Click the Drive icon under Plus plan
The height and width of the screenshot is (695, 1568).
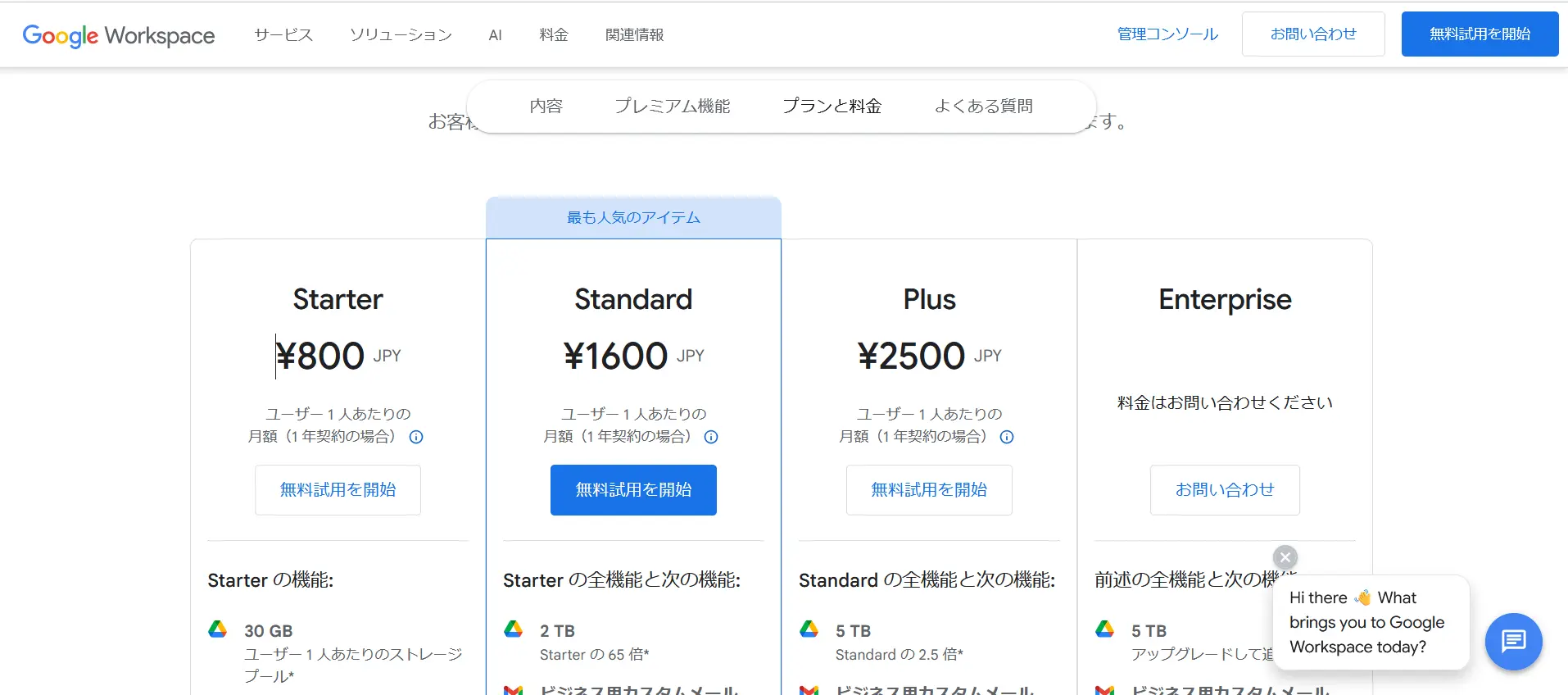pyautogui.click(x=809, y=629)
